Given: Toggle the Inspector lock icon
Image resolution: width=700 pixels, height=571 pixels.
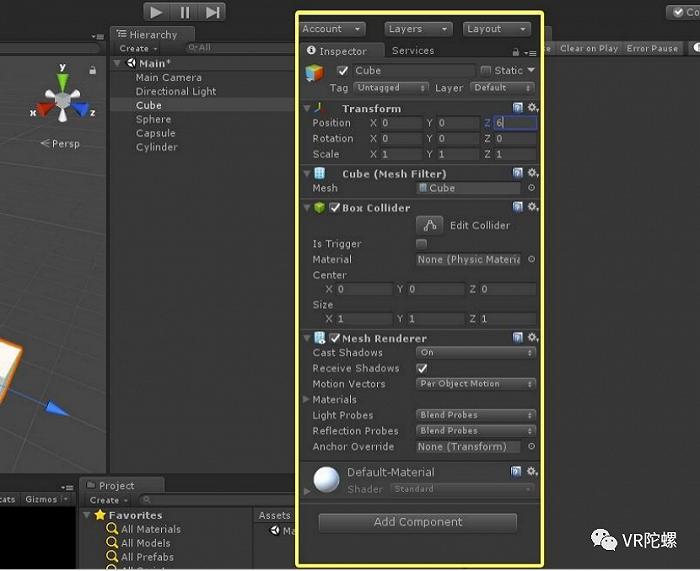Looking at the screenshot, I should [516, 52].
